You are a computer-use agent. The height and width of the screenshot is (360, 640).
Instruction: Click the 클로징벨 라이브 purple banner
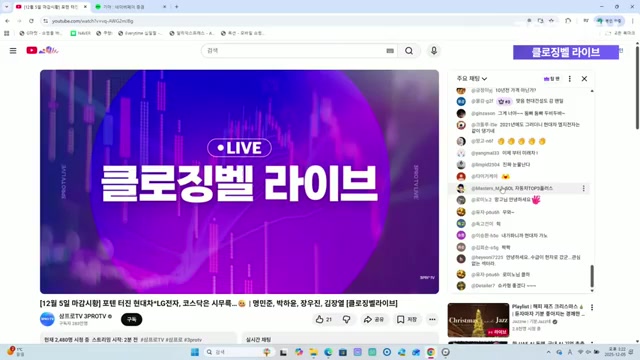click(566, 52)
